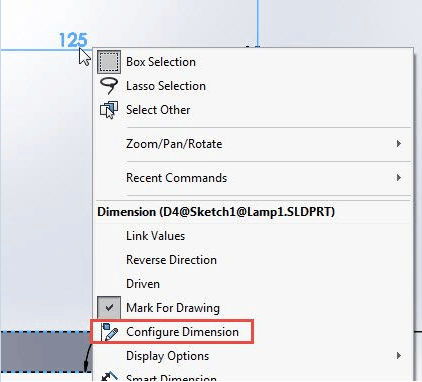This screenshot has height=382, width=422.
Task: Set the dimension as Driven
Action: 143,284
